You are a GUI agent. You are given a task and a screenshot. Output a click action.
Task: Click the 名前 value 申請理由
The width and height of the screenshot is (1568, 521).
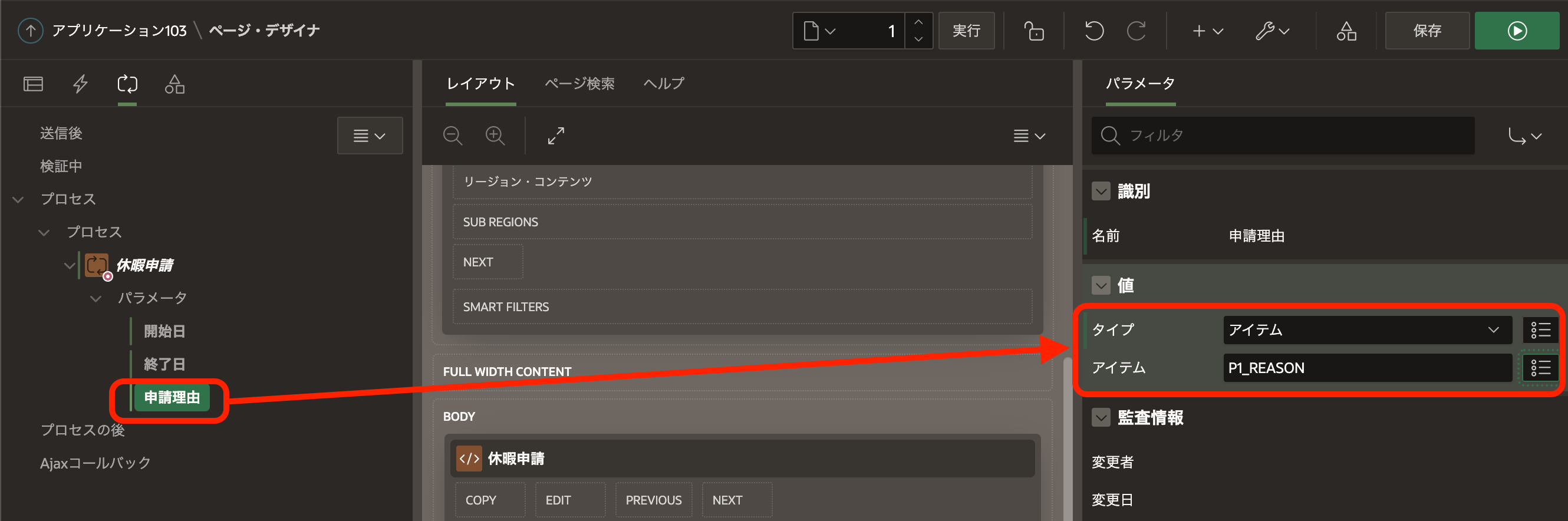[1256, 236]
